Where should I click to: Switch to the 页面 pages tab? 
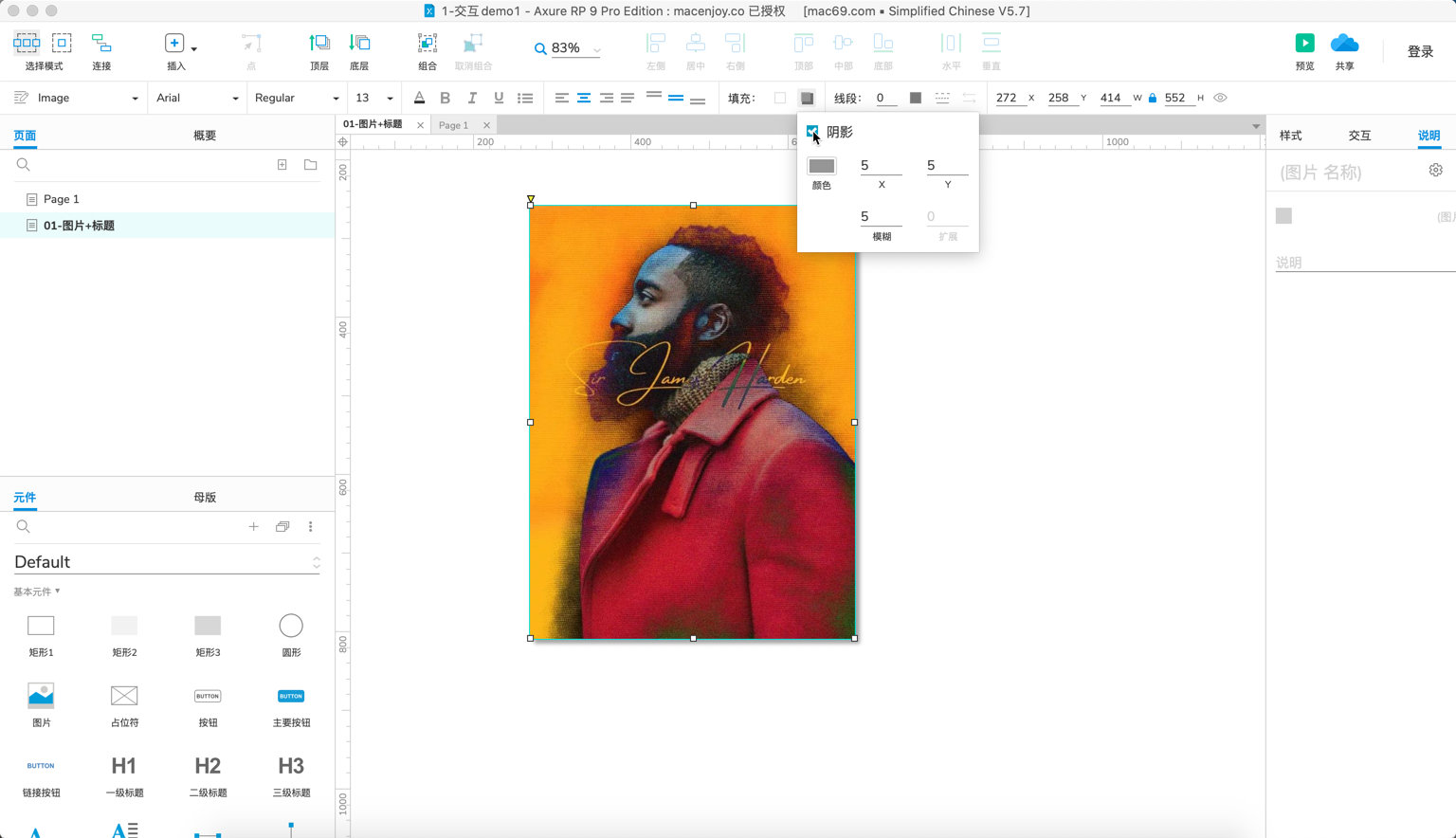pos(25,136)
